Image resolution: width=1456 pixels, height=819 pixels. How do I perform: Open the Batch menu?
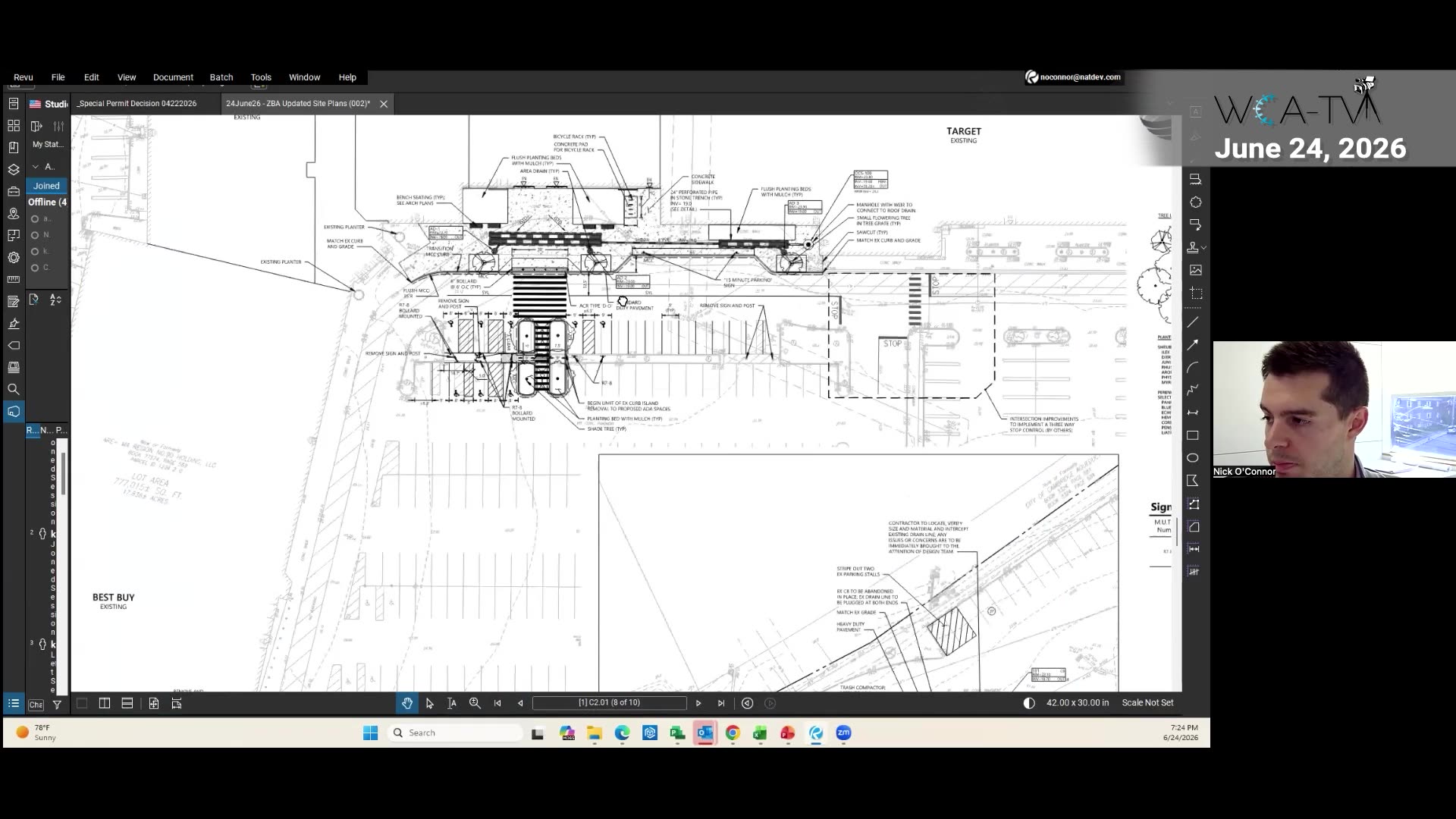pyautogui.click(x=221, y=77)
